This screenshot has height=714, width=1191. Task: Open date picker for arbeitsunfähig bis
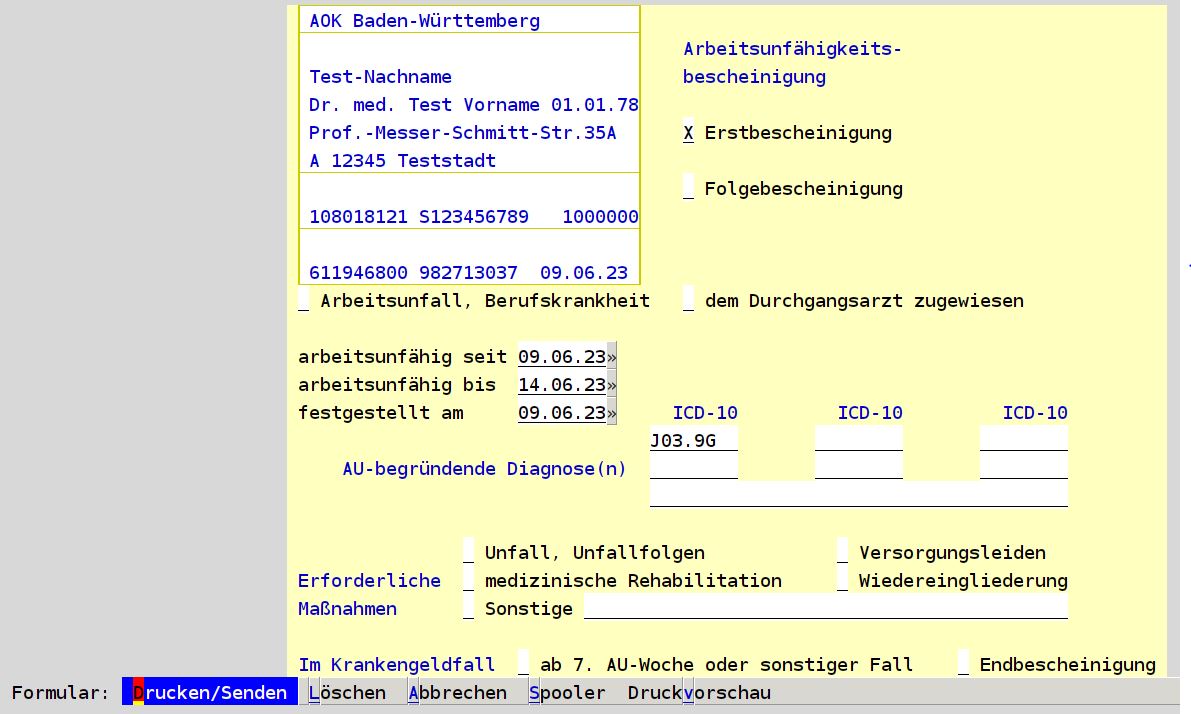coord(611,385)
